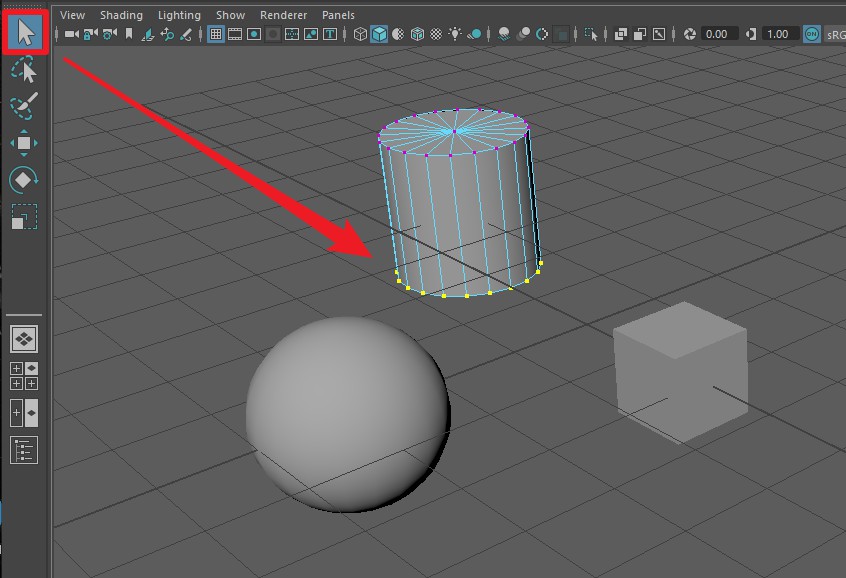Screen dimensions: 846x578
Task: Lock the current camera
Action: 91,35
